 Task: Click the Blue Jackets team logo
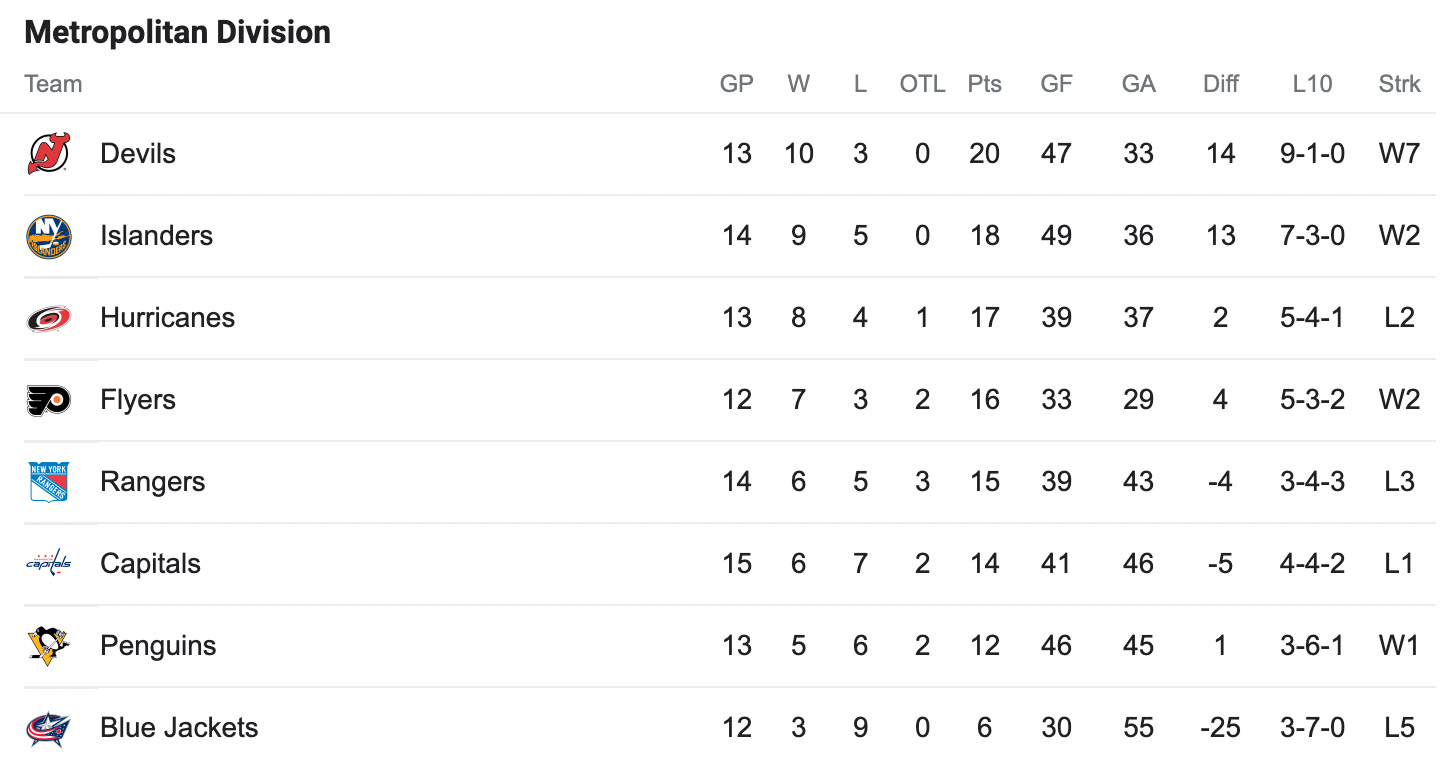click(x=49, y=728)
